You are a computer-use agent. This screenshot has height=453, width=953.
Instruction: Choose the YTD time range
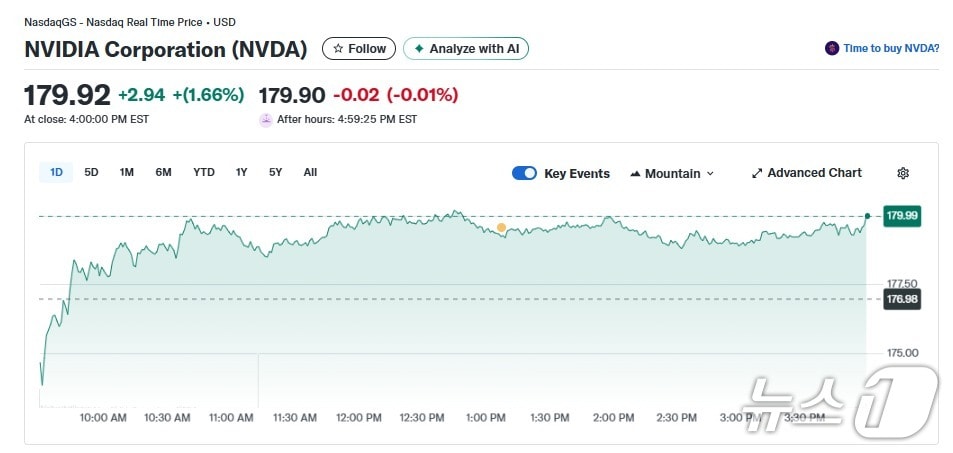pos(204,172)
